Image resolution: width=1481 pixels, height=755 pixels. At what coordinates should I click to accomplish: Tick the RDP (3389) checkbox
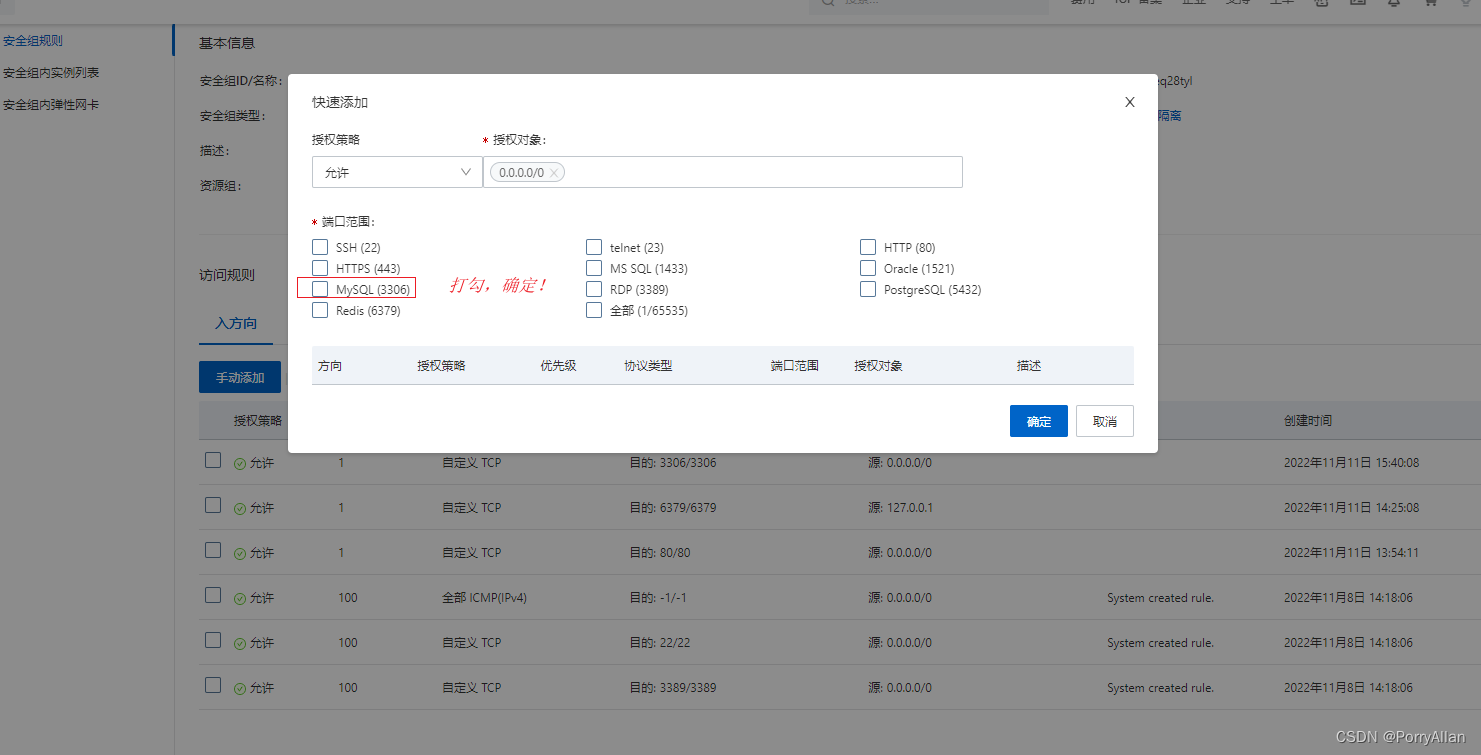coord(594,289)
